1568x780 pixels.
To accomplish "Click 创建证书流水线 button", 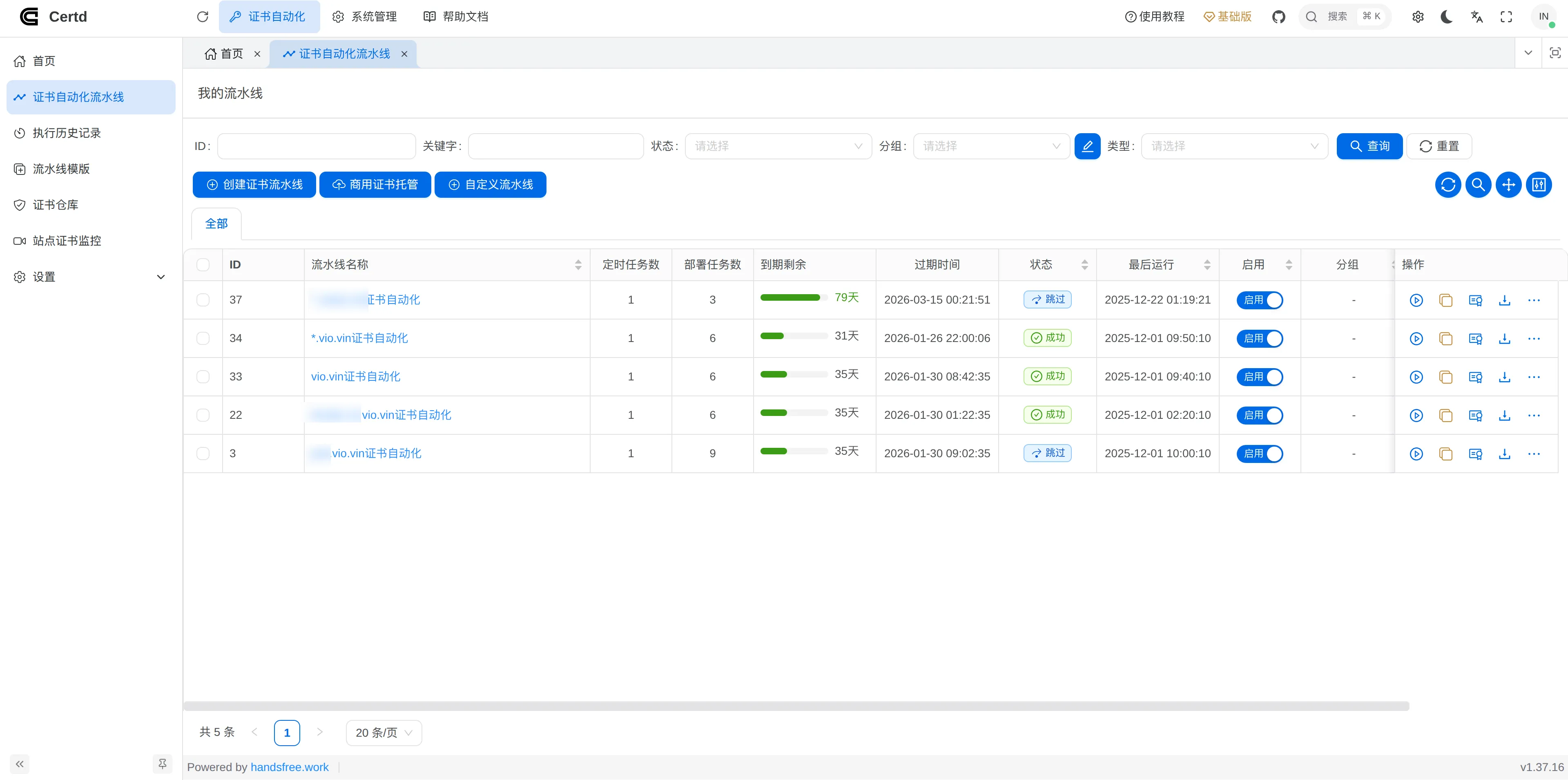I will pos(254,185).
